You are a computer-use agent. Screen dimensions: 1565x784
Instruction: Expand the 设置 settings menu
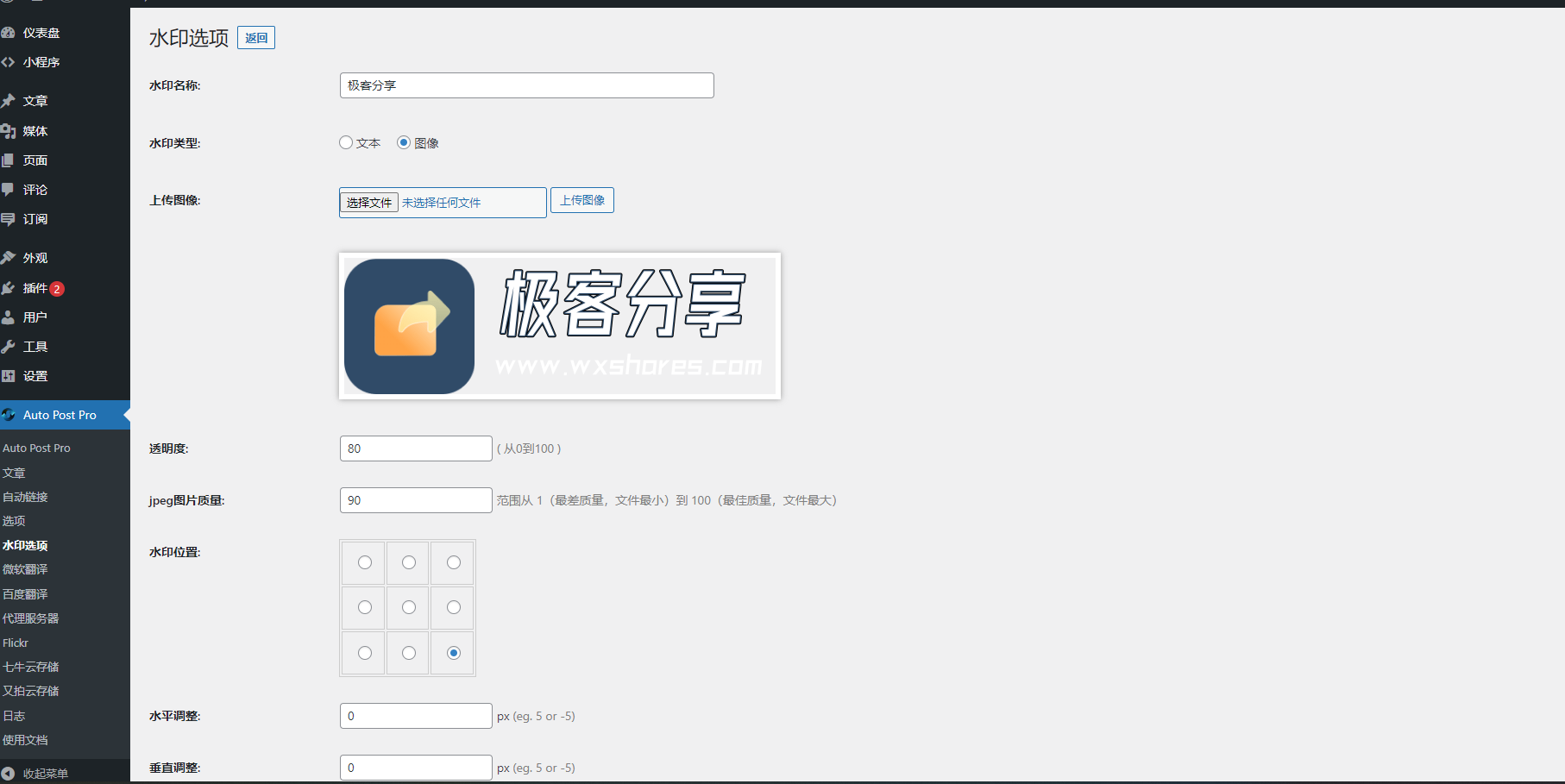tap(10, 376)
